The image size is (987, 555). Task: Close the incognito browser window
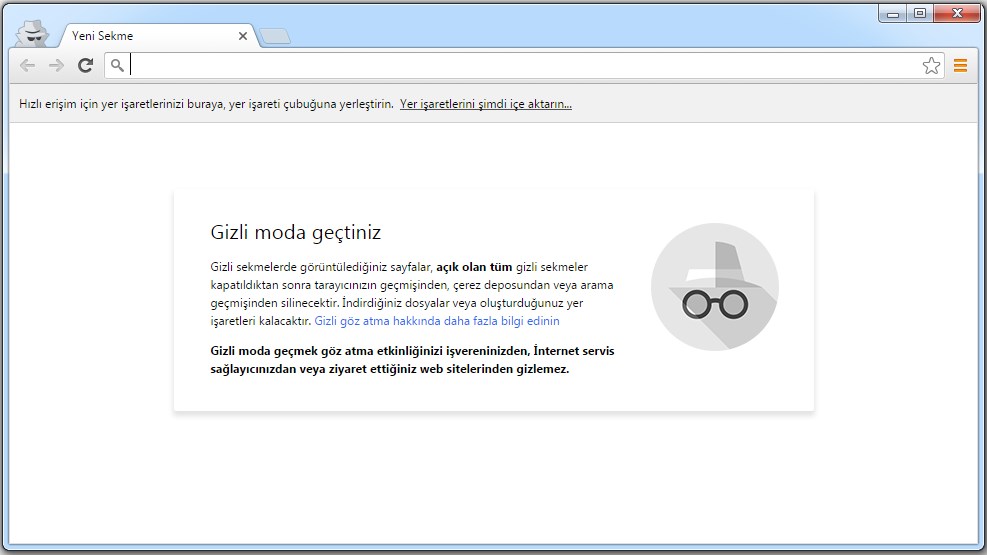coord(957,13)
